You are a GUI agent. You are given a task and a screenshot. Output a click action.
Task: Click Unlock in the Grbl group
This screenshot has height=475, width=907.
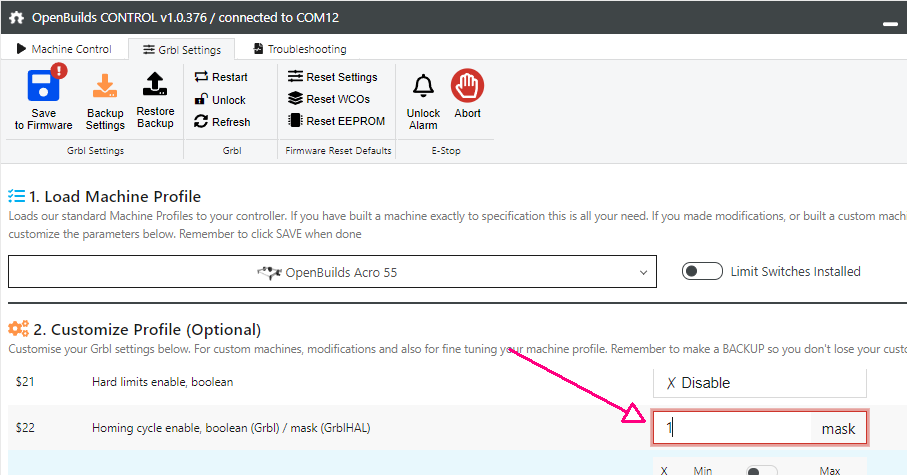pyautogui.click(x=220, y=100)
